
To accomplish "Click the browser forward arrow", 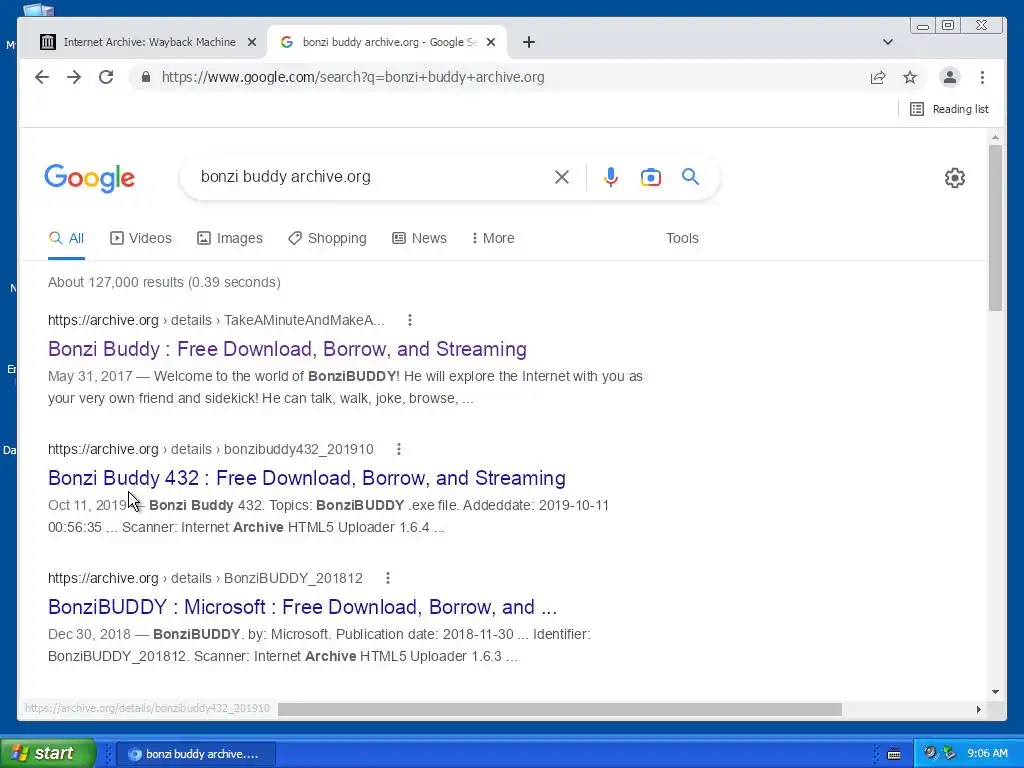I will click(74, 77).
